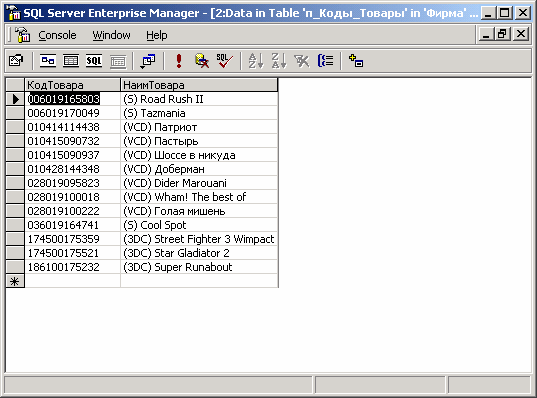Click cell 006019170049
This screenshot has width=537, height=398.
click(72, 113)
